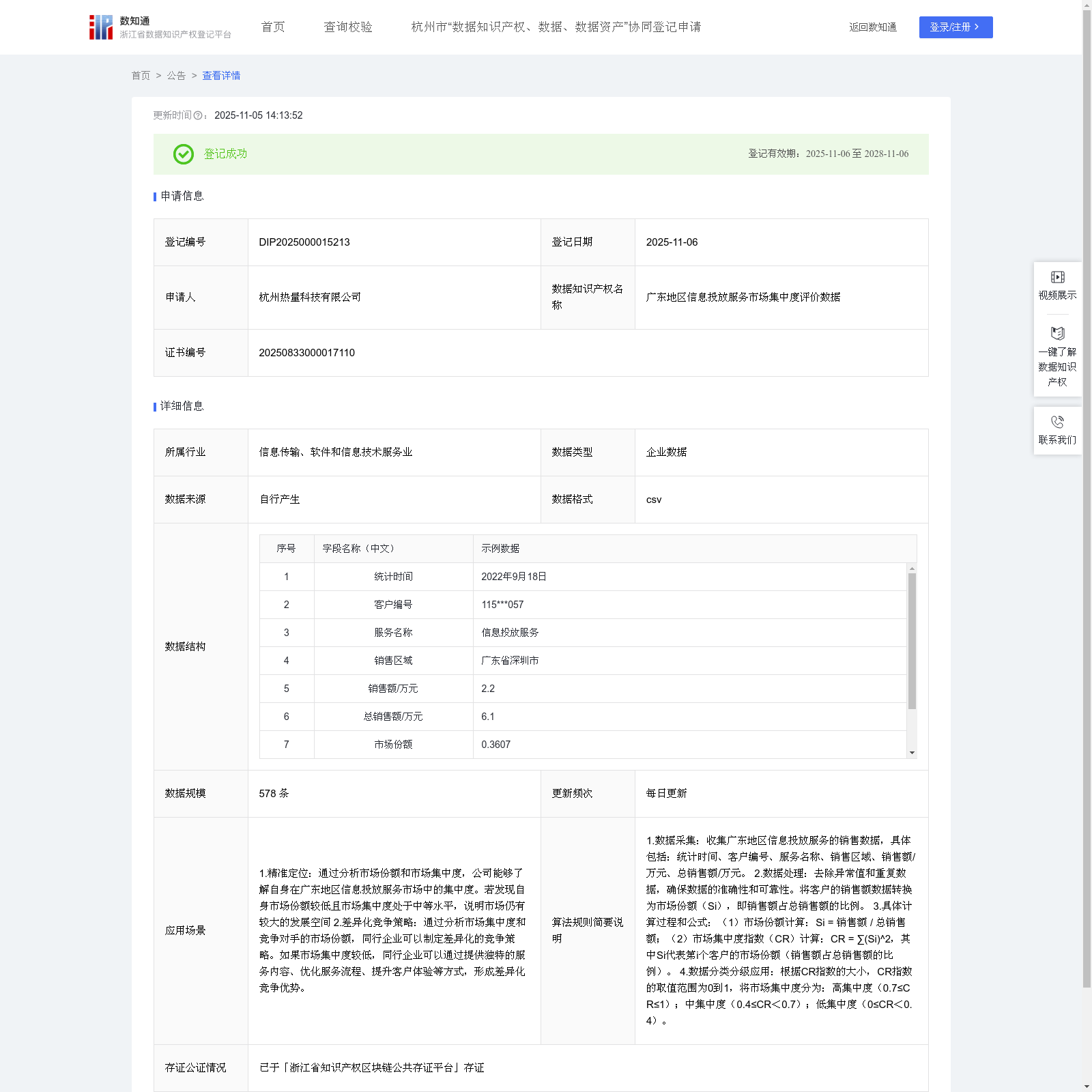Go to 首页 in the breadcrumb
1092x1092 pixels.
141,76
